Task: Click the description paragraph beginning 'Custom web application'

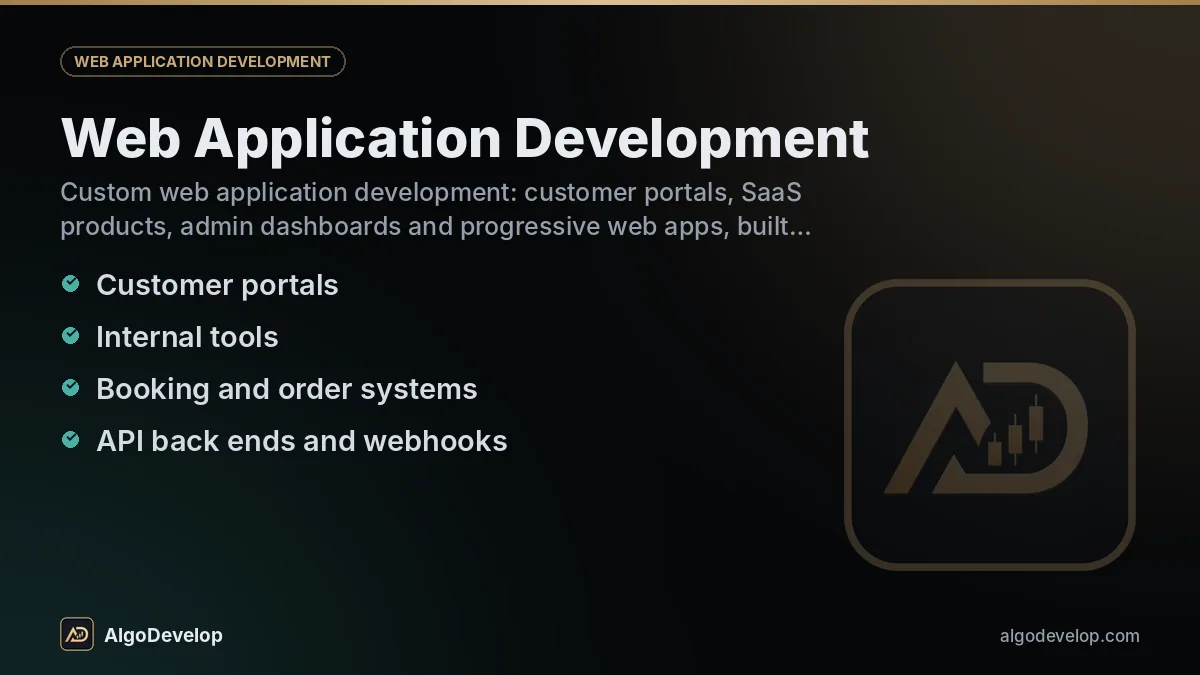Action: click(435, 209)
